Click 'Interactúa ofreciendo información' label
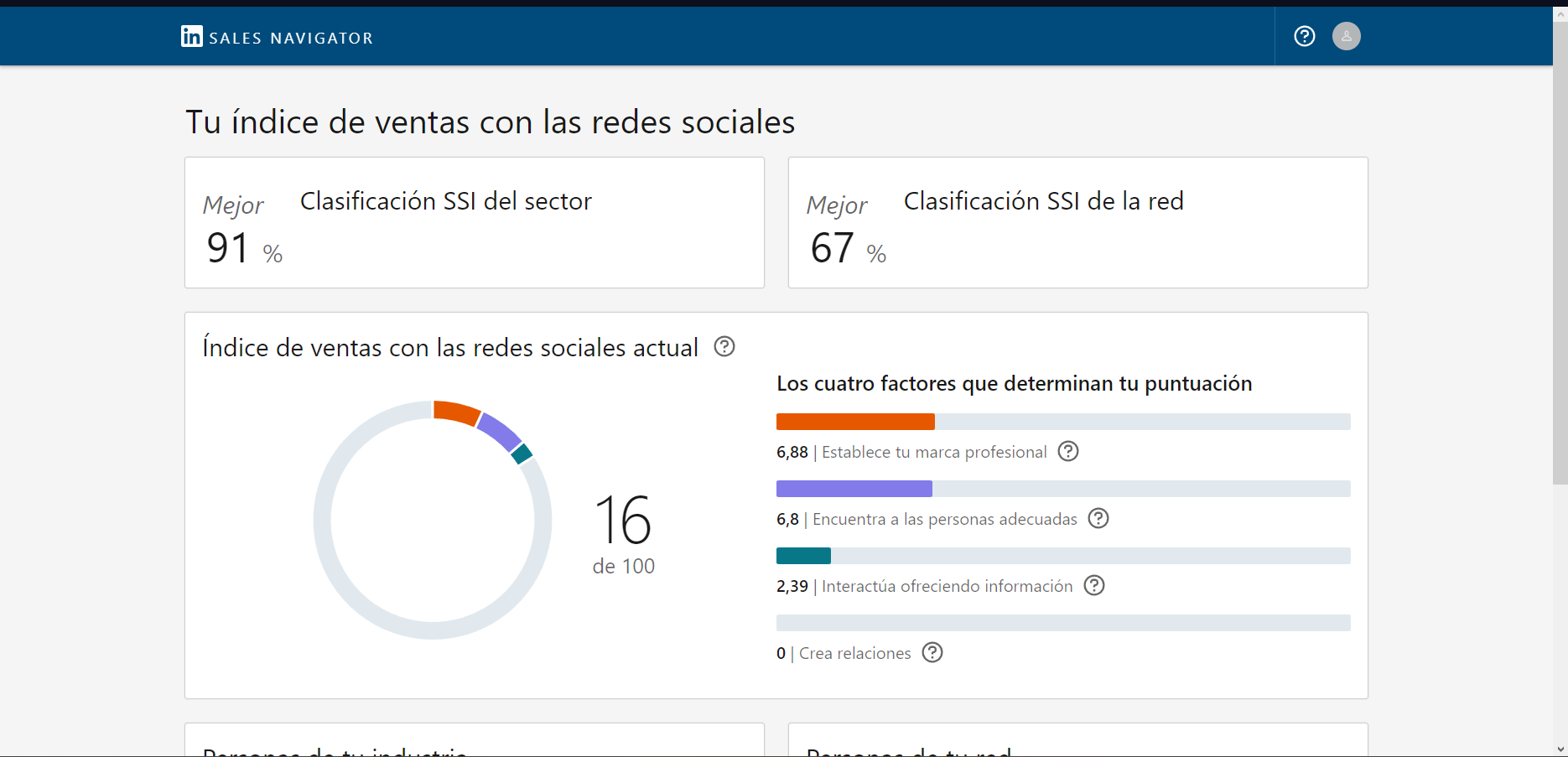This screenshot has height=757, width=1568. click(x=948, y=586)
